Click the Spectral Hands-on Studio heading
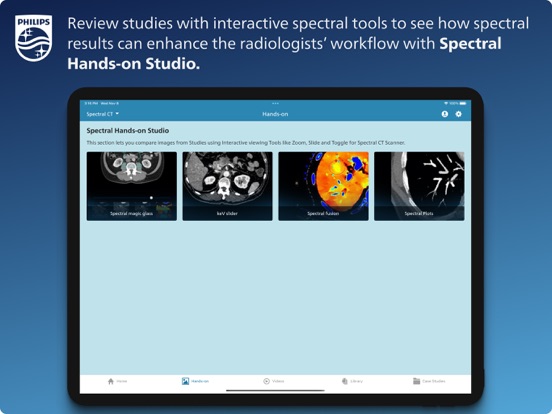The width and height of the screenshot is (552, 414). coord(128,131)
